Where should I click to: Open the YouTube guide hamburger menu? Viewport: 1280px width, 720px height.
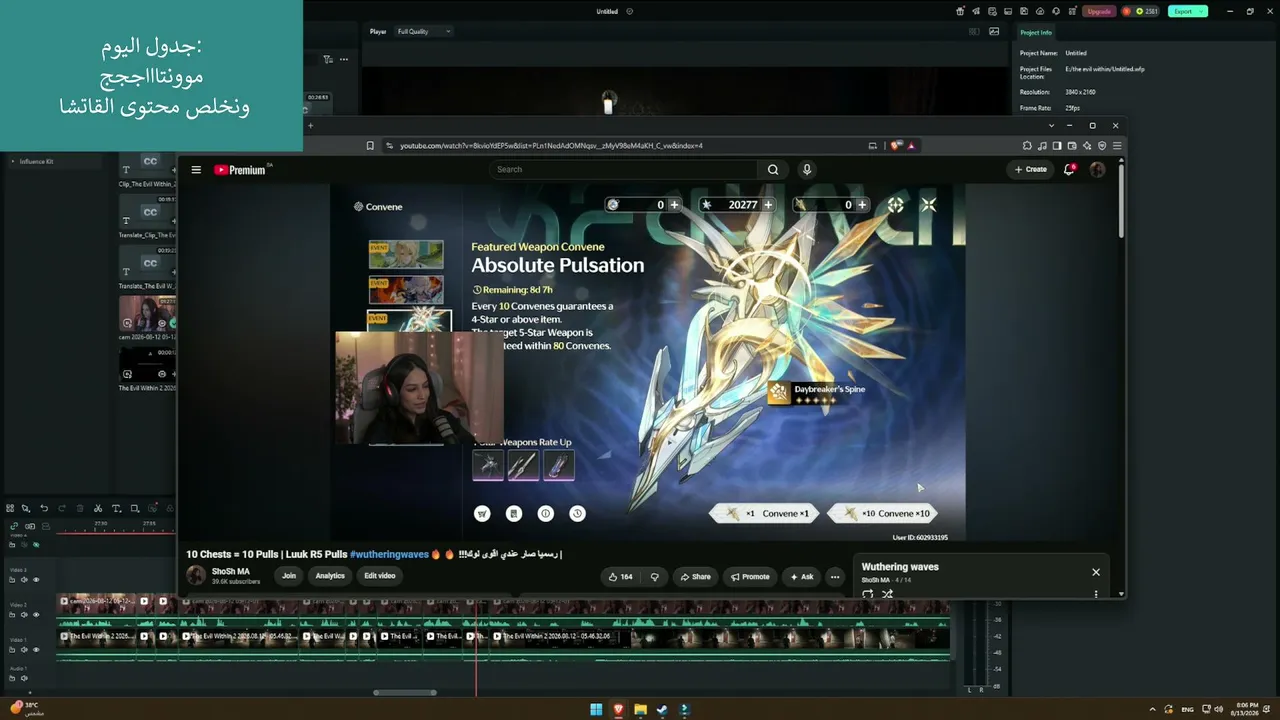click(x=196, y=170)
